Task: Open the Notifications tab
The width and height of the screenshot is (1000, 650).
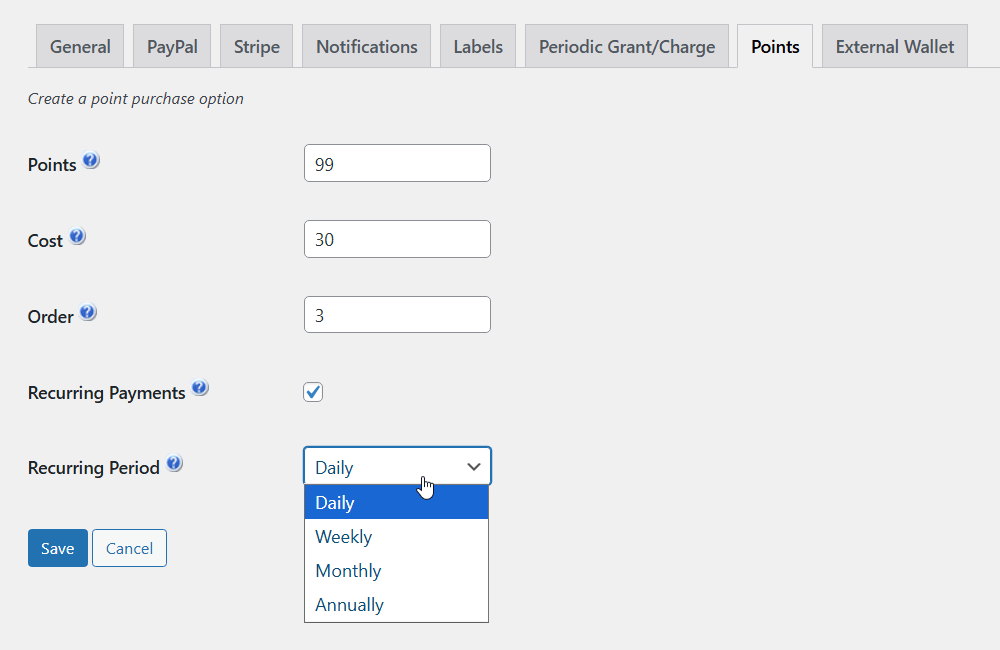Action: pos(367,47)
